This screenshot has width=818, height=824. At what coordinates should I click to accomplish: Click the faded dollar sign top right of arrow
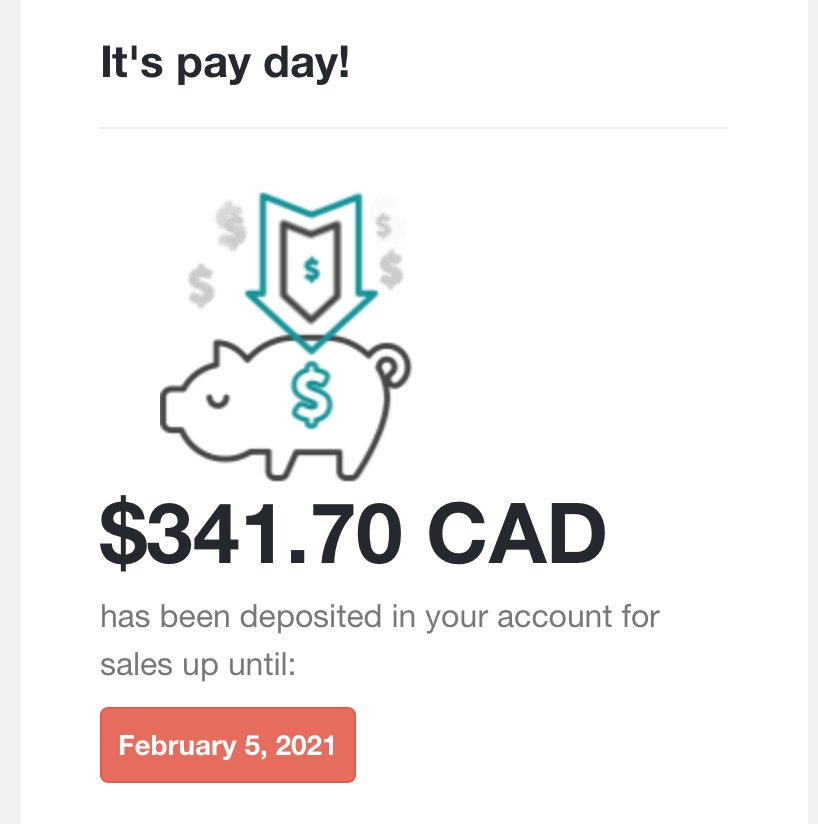pos(384,225)
